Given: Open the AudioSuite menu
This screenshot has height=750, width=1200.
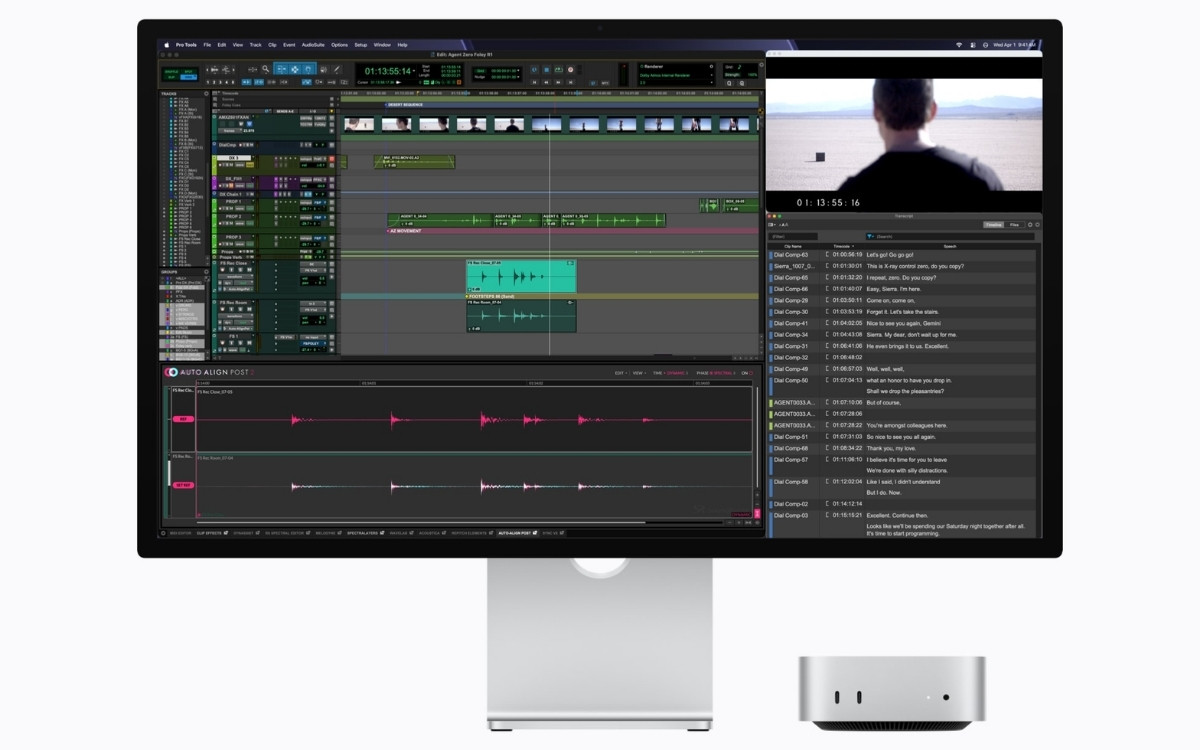Looking at the screenshot, I should pyautogui.click(x=313, y=45).
